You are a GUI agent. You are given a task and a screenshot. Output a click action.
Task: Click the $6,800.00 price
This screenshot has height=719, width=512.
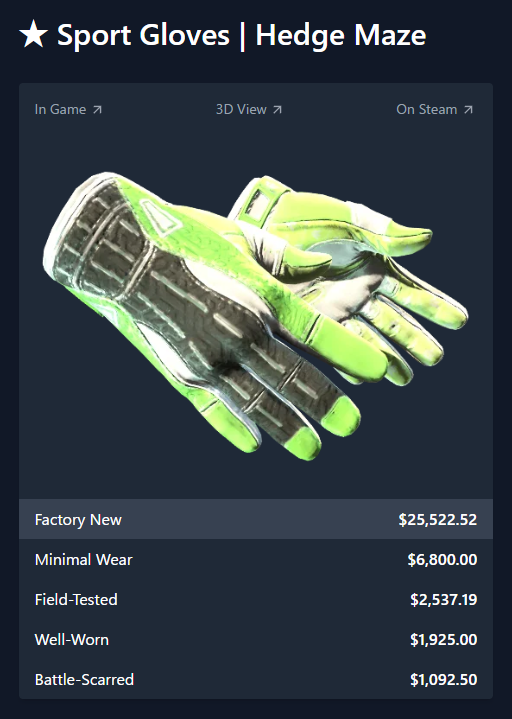click(x=442, y=559)
